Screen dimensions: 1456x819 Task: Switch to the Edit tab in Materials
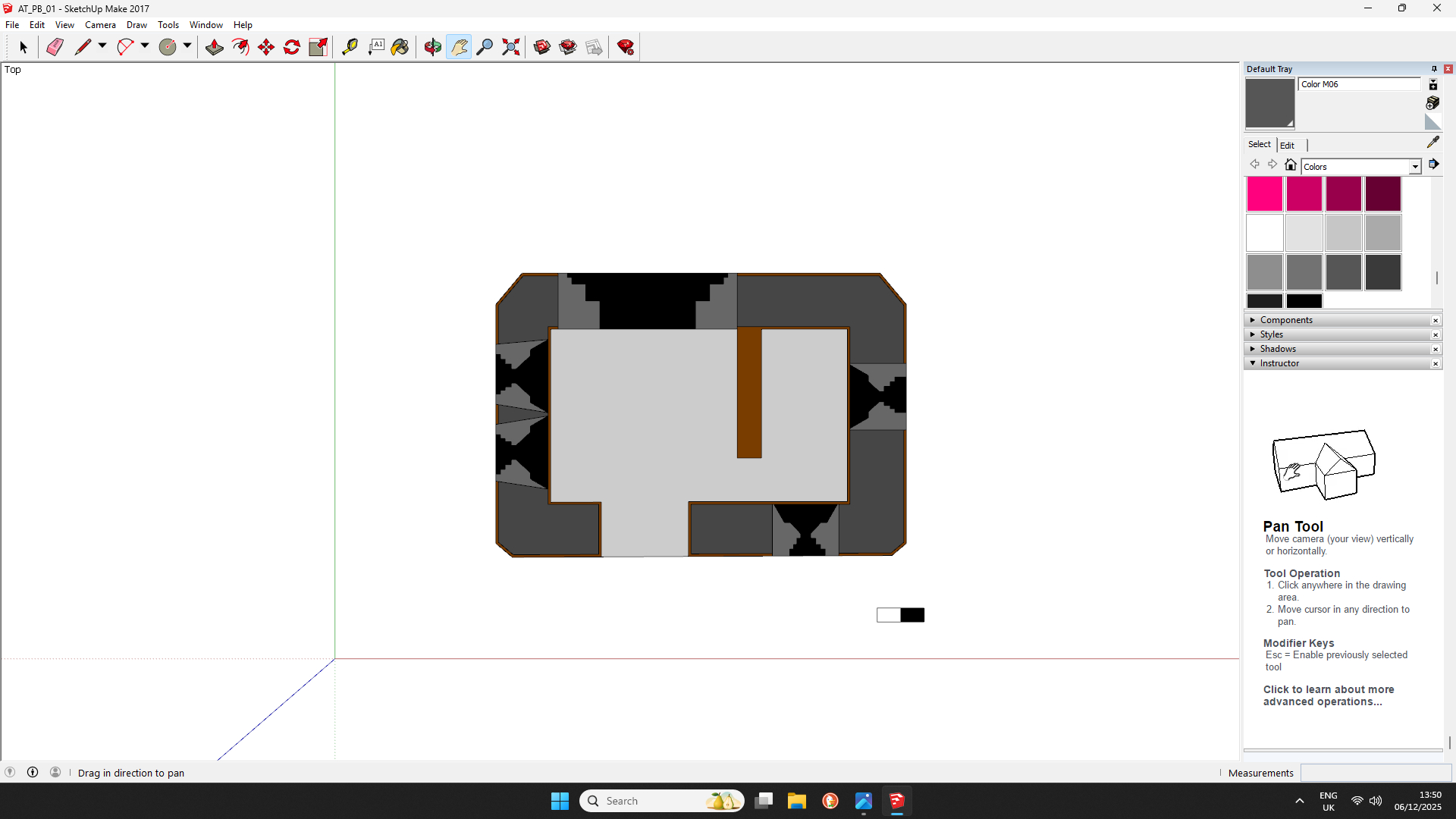coord(1287,145)
